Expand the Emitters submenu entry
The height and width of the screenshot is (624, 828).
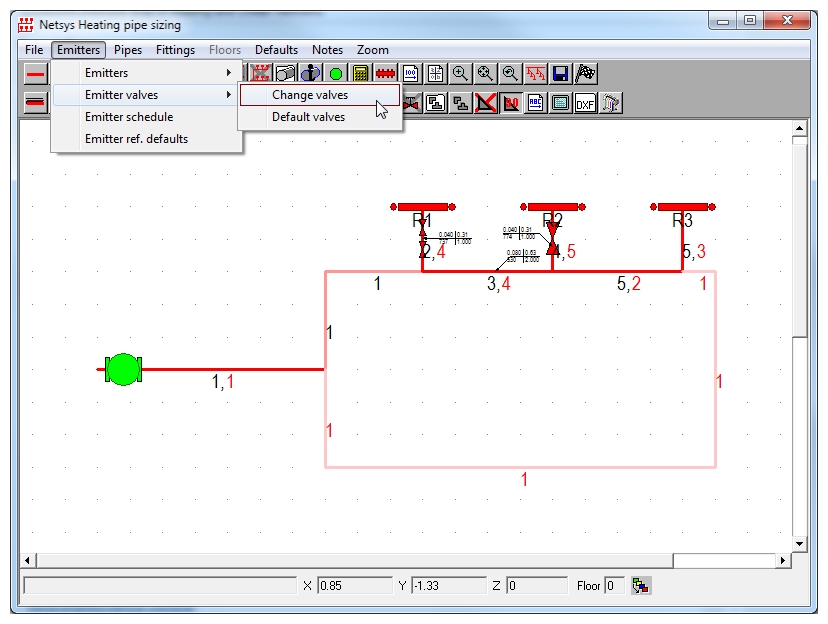(146, 73)
